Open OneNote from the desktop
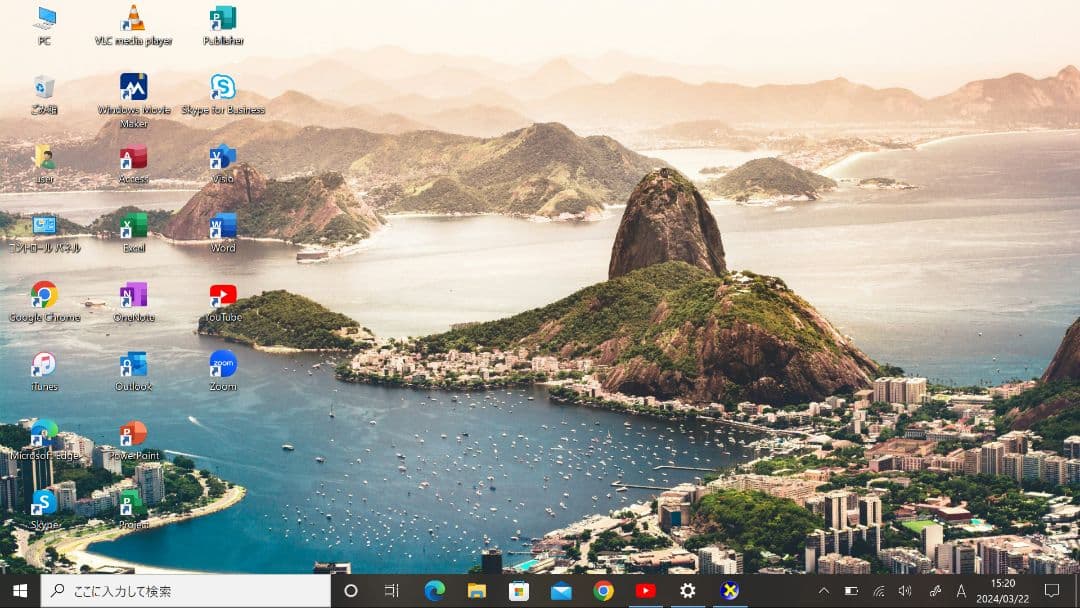1080x608 pixels. pos(132,297)
